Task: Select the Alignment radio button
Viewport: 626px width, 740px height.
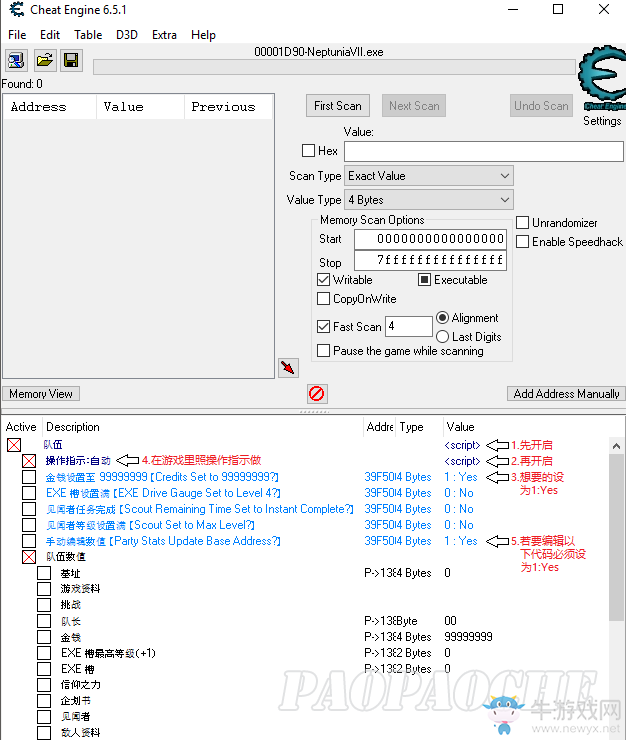Action: point(442,318)
